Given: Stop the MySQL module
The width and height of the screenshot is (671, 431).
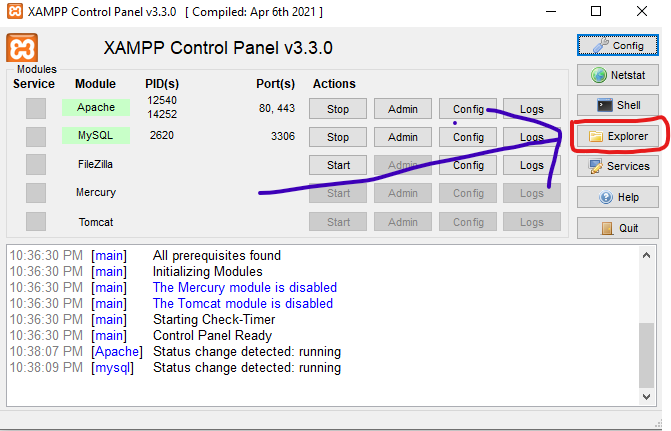Looking at the screenshot, I should 338,137.
